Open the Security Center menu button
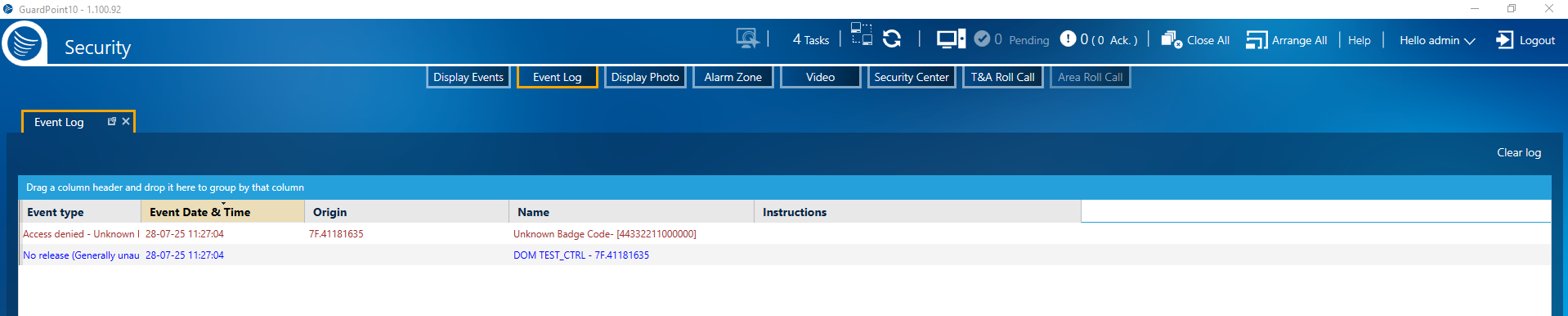Viewport: 1568px width, 316px height. point(912,77)
